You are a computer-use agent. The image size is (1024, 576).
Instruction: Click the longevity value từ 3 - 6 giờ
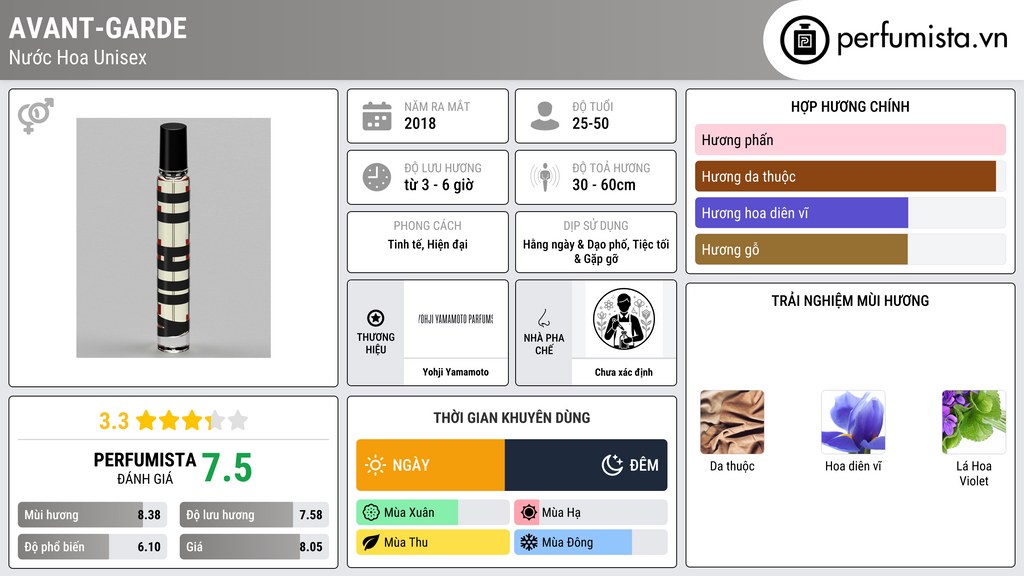point(439,185)
